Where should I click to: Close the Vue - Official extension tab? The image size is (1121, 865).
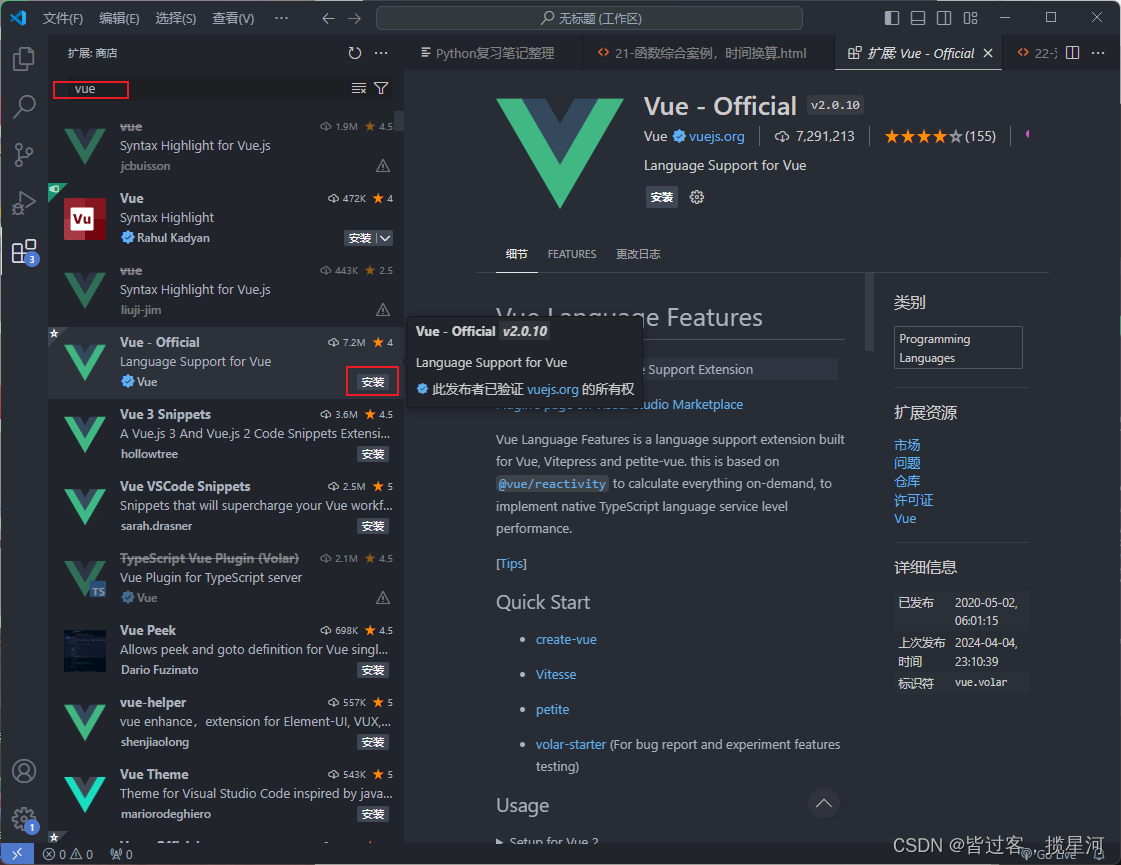pos(988,53)
